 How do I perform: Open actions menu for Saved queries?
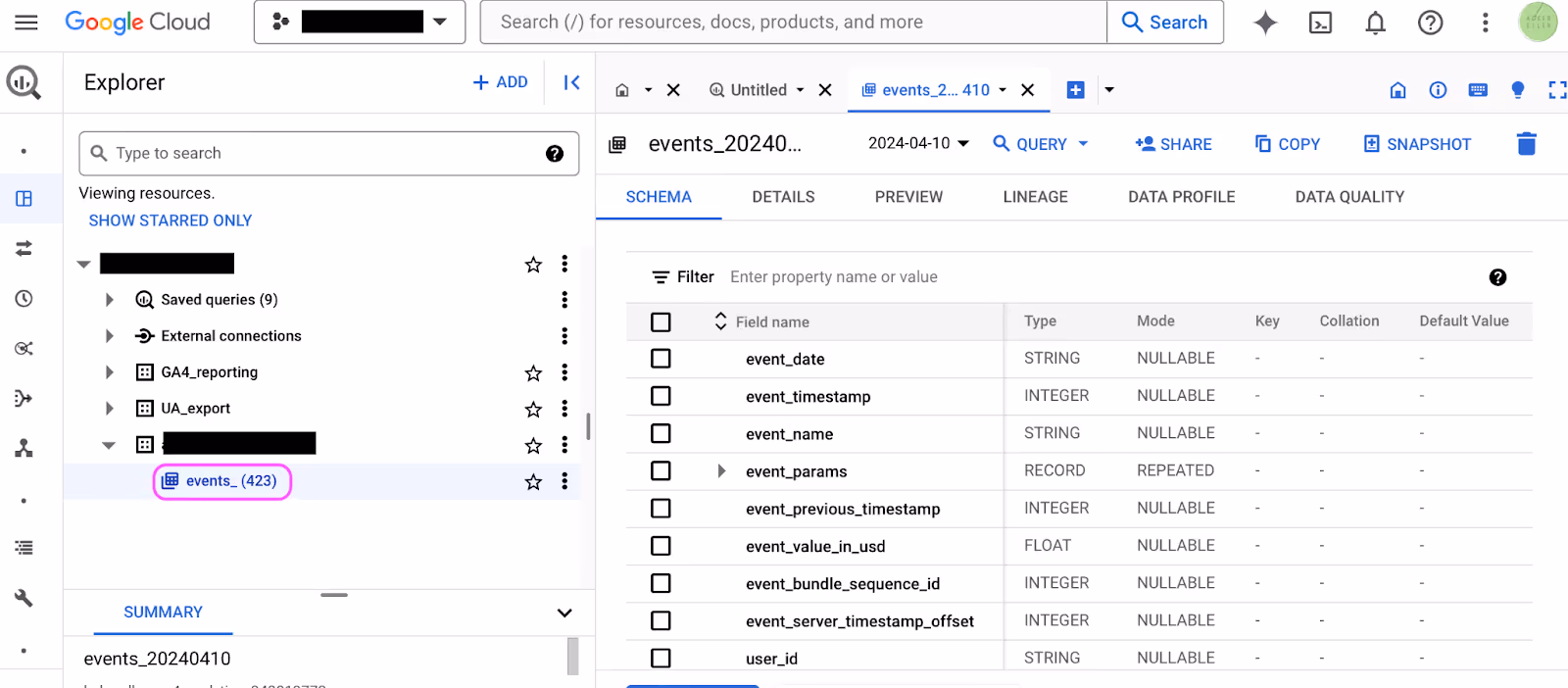(564, 300)
